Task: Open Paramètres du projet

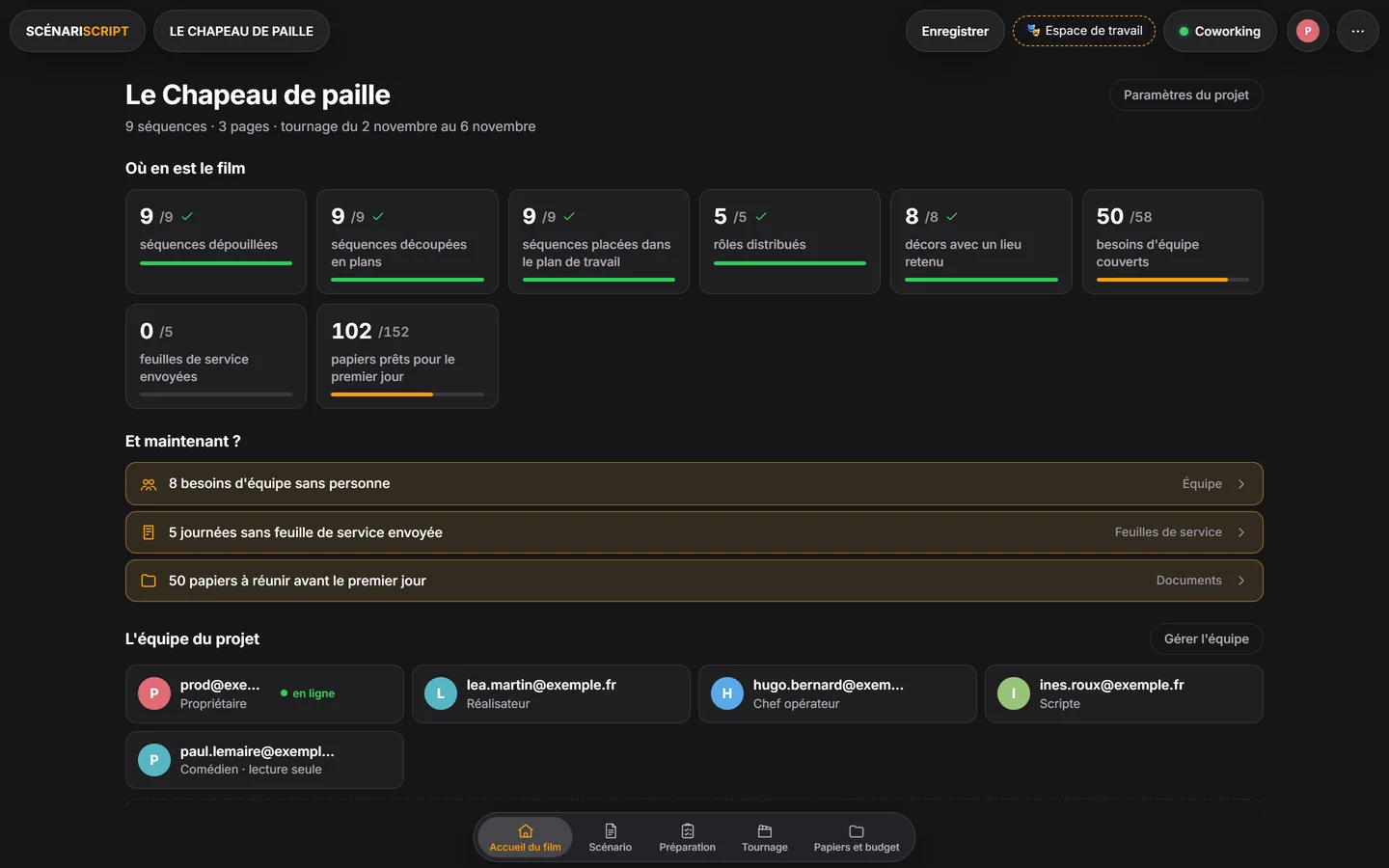Action: (1186, 95)
